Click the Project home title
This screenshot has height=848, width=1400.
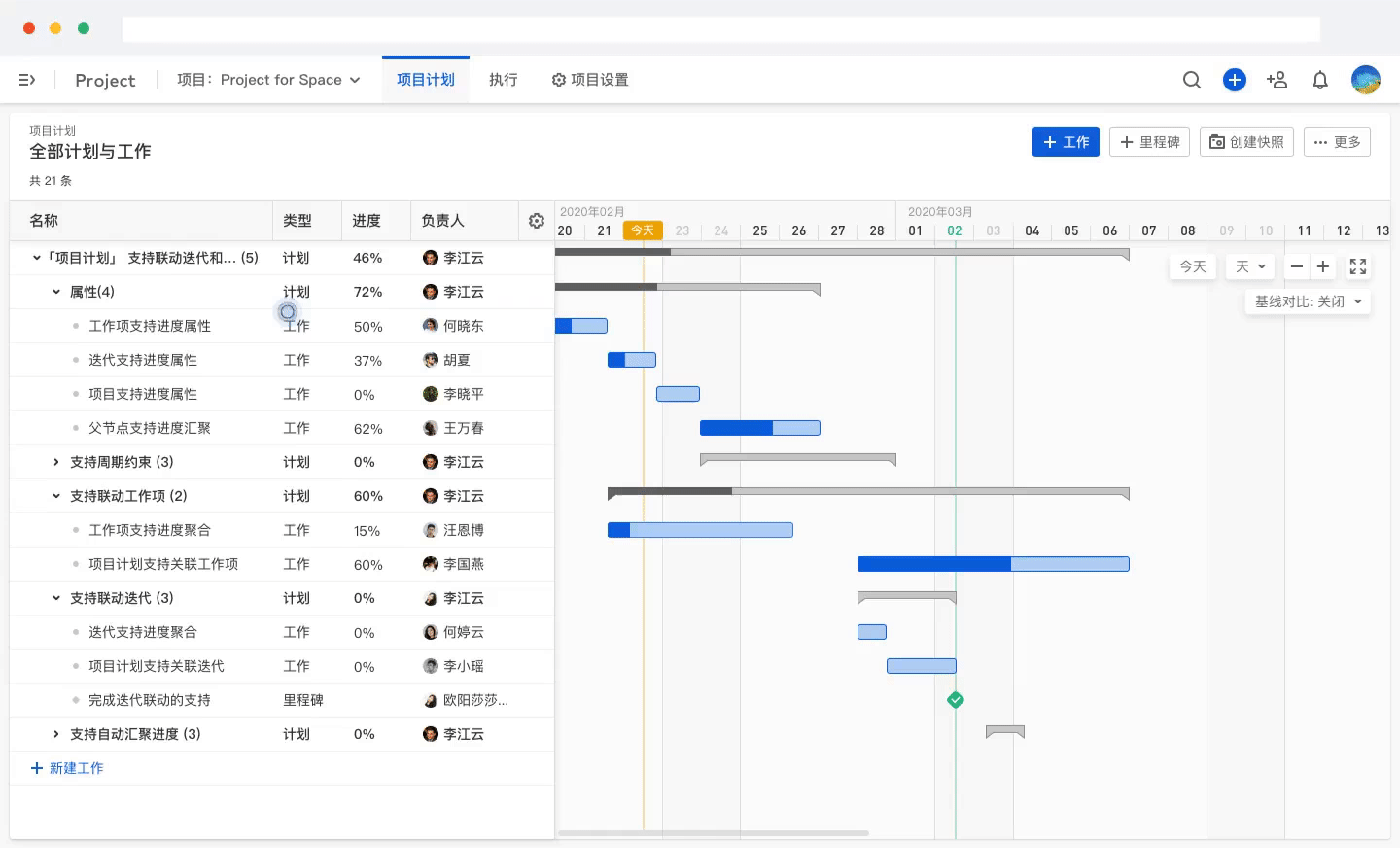pos(105,80)
